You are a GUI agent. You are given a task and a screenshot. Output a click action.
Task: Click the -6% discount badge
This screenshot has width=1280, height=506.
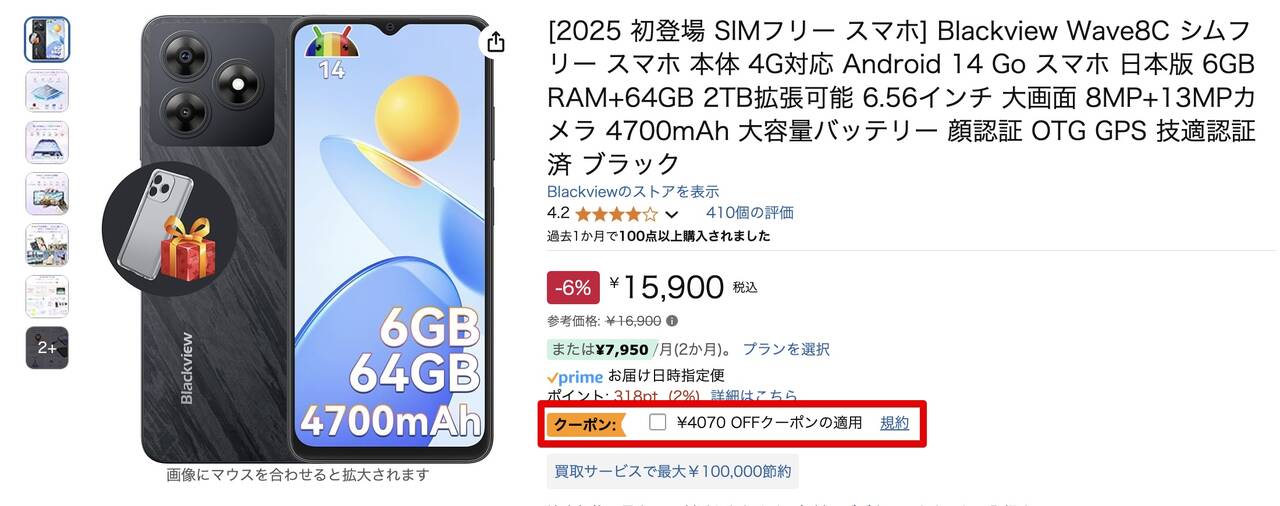(573, 288)
